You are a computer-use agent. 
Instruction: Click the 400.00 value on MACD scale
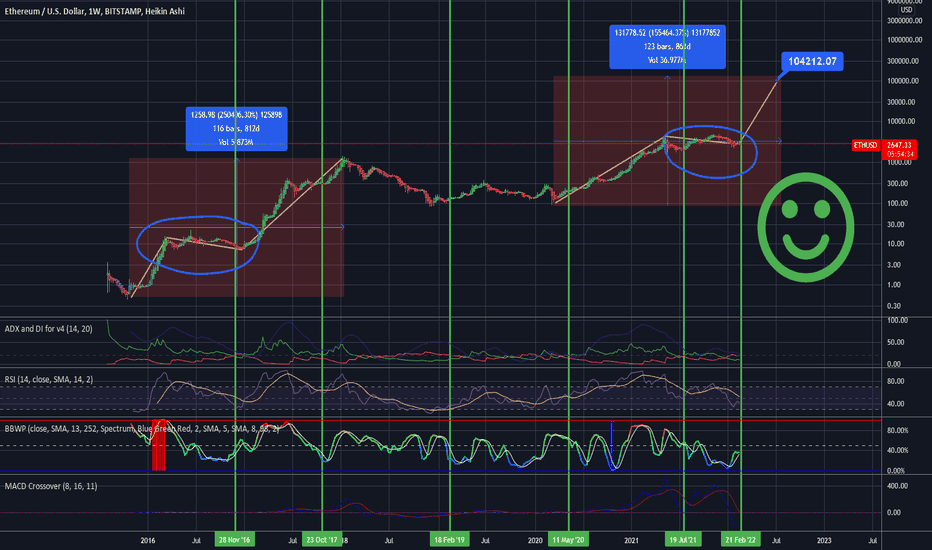(x=897, y=486)
